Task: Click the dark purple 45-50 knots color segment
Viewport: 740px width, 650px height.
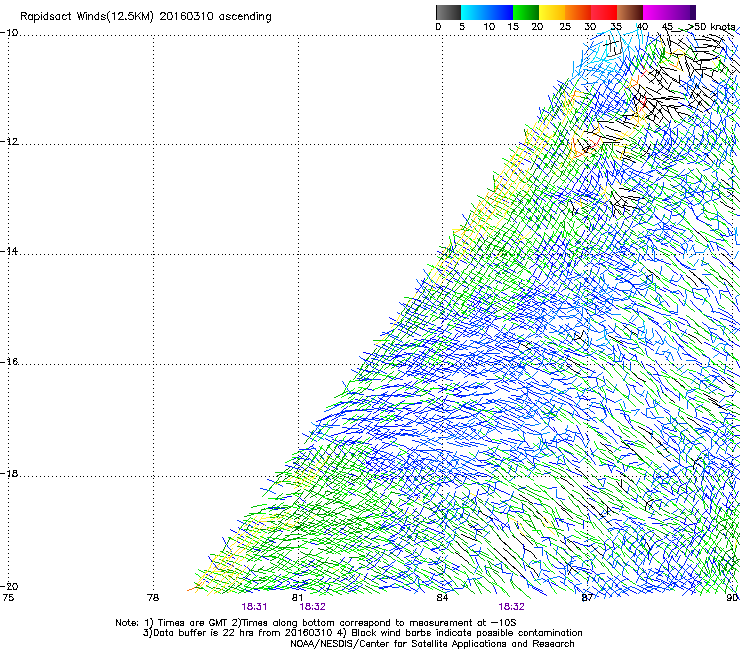Action: pyautogui.click(x=682, y=12)
